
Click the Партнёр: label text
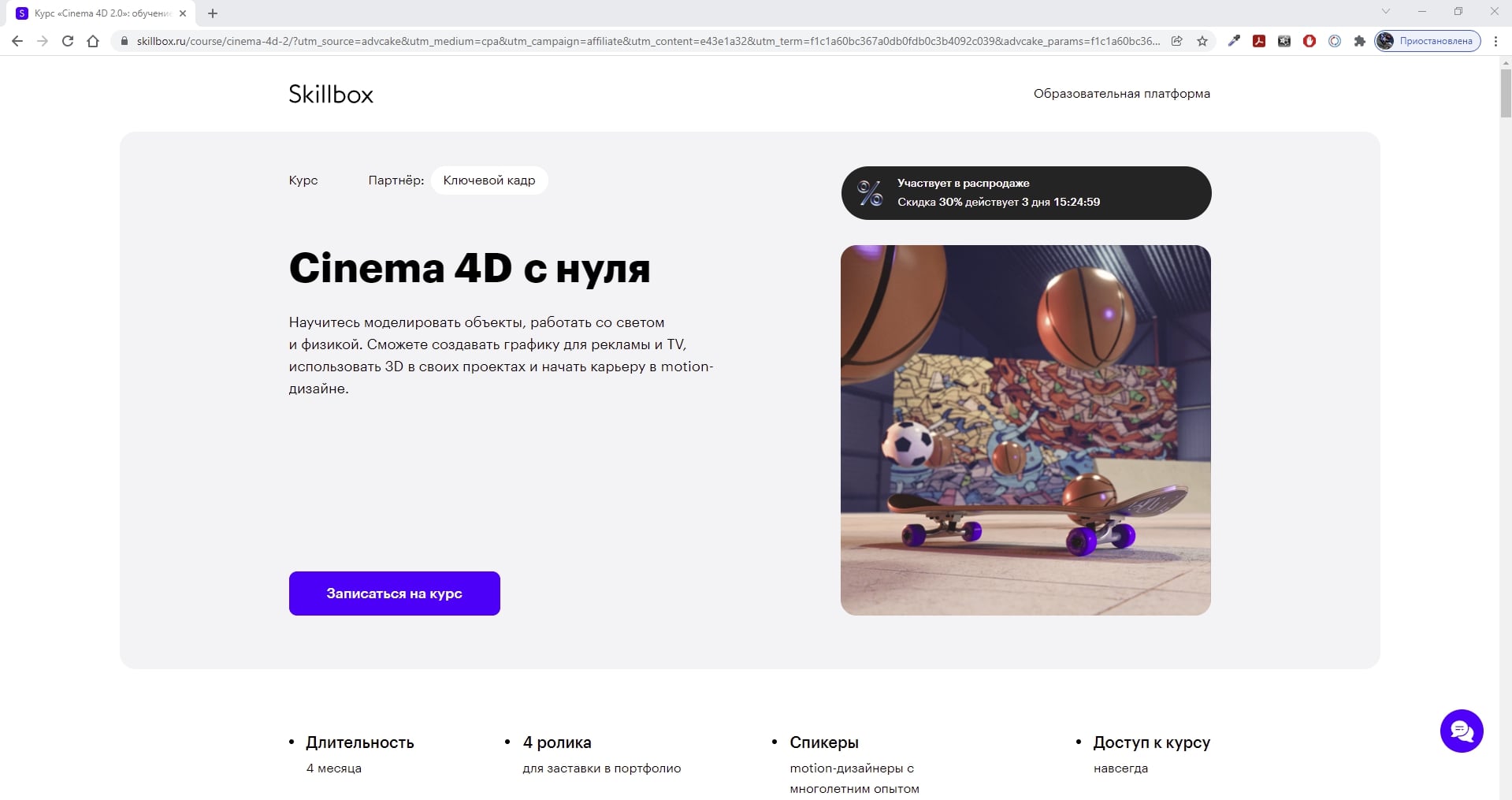(x=396, y=180)
